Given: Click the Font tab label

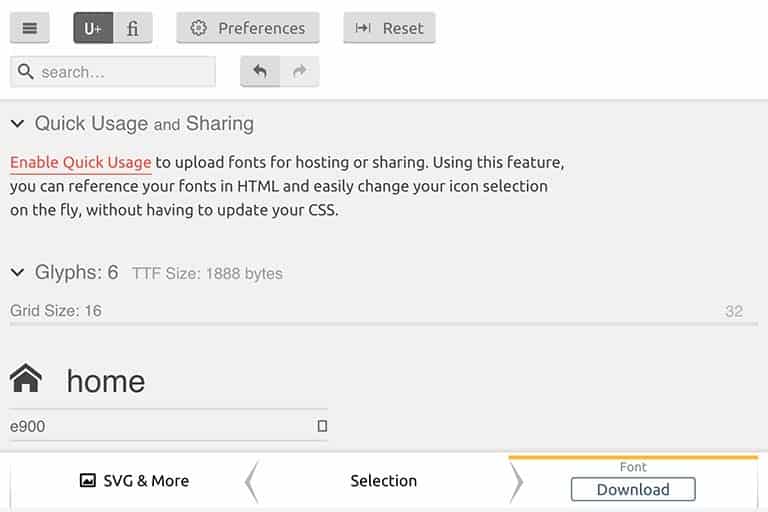Looking at the screenshot, I should pyautogui.click(x=633, y=467).
